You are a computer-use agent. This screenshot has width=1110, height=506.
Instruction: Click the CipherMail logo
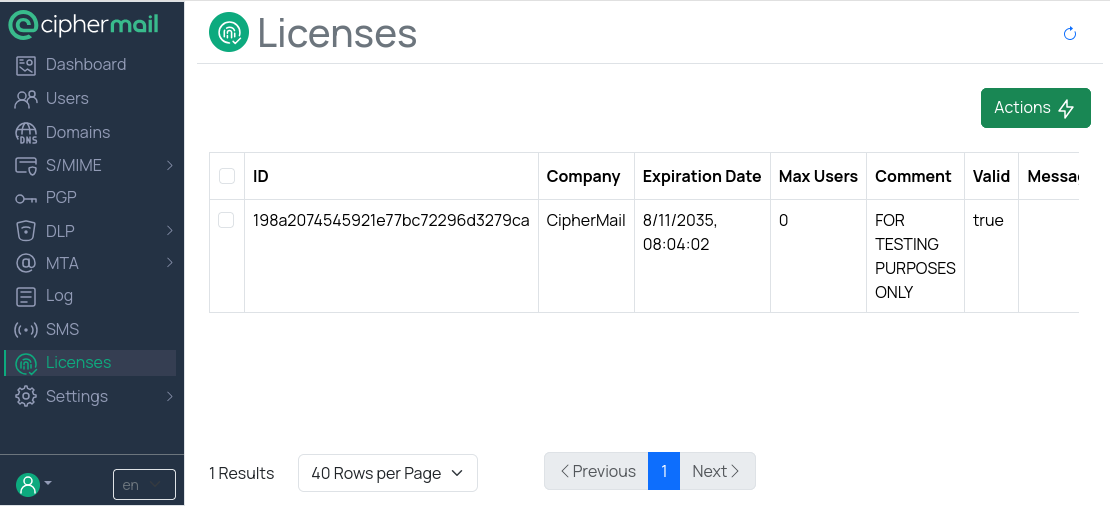(x=84, y=25)
